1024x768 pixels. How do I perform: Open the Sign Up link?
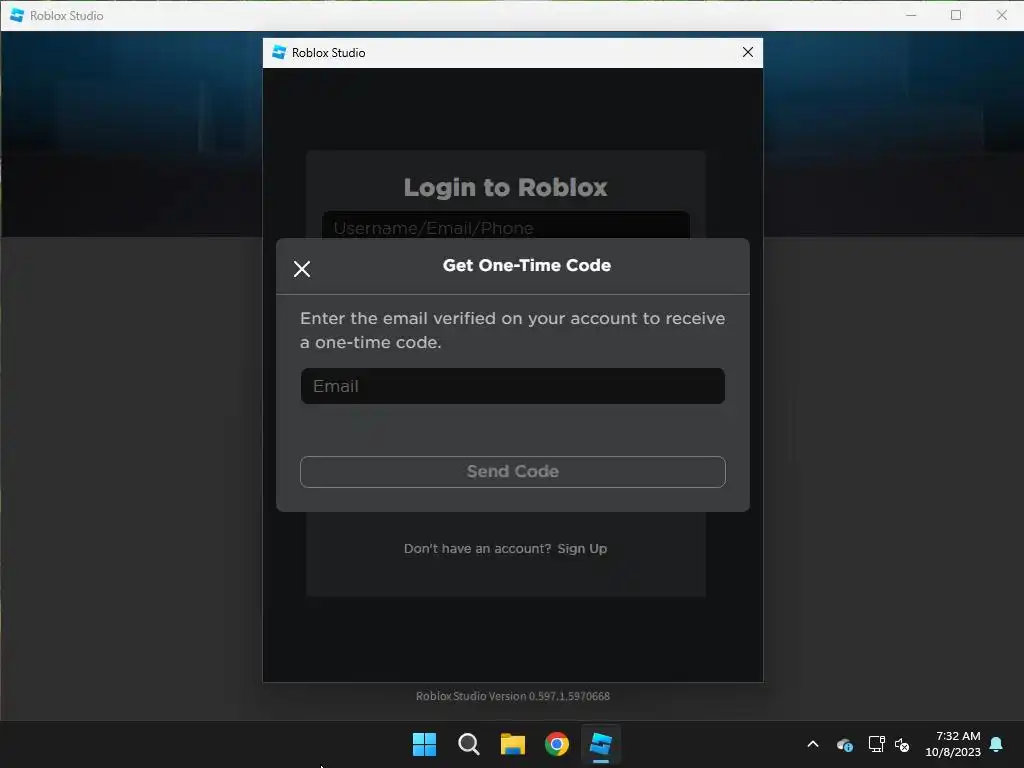click(x=582, y=549)
